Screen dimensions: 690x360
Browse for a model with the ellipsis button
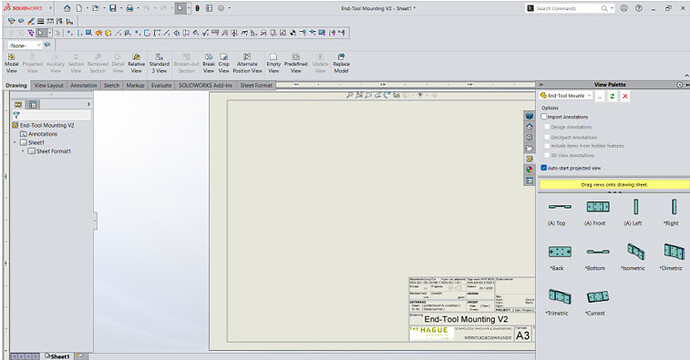tap(599, 96)
